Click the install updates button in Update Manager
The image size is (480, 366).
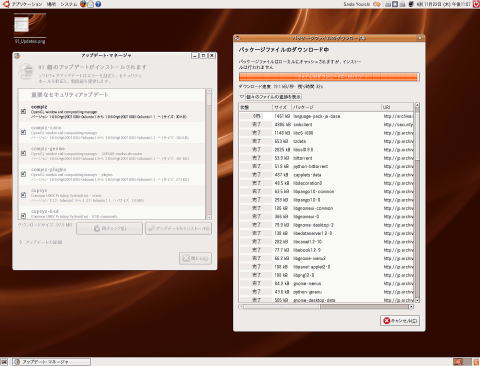[x=179, y=229]
